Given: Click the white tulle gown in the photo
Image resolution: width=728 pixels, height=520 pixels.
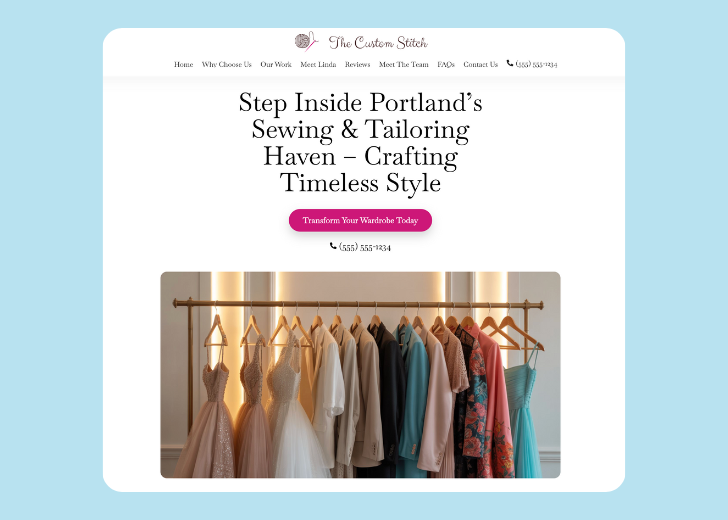Looking at the screenshot, I should (293, 409).
